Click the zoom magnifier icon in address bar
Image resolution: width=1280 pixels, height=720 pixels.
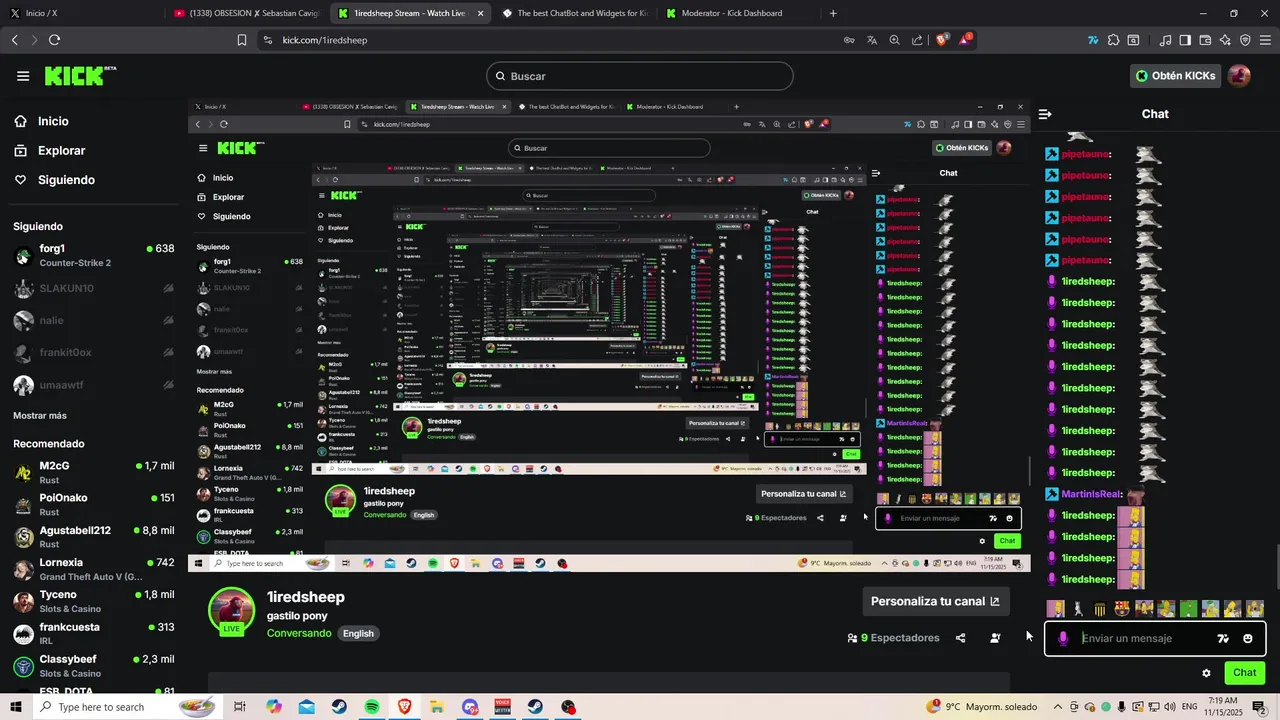pos(894,40)
